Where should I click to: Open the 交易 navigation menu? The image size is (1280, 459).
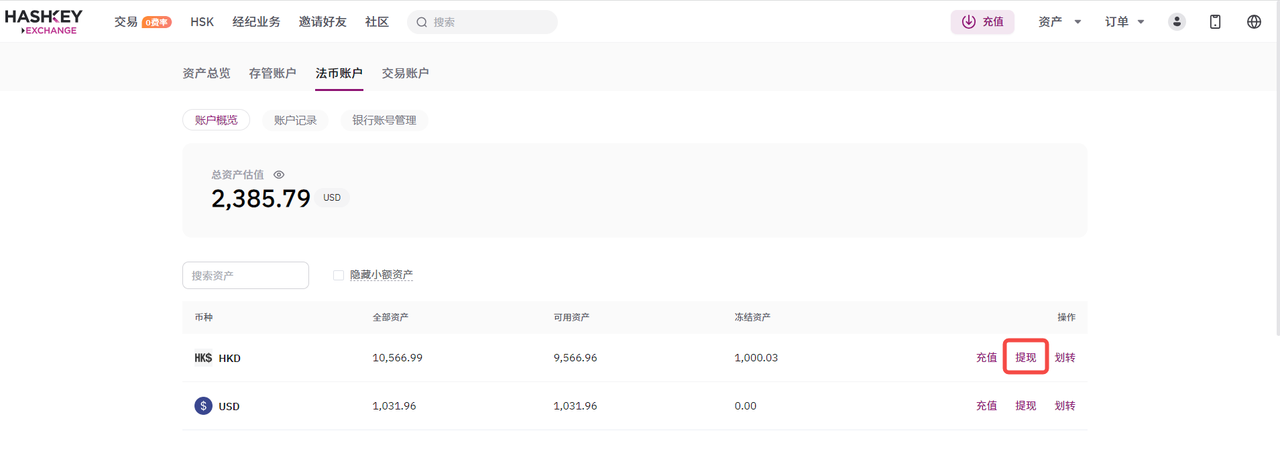[x=126, y=22]
